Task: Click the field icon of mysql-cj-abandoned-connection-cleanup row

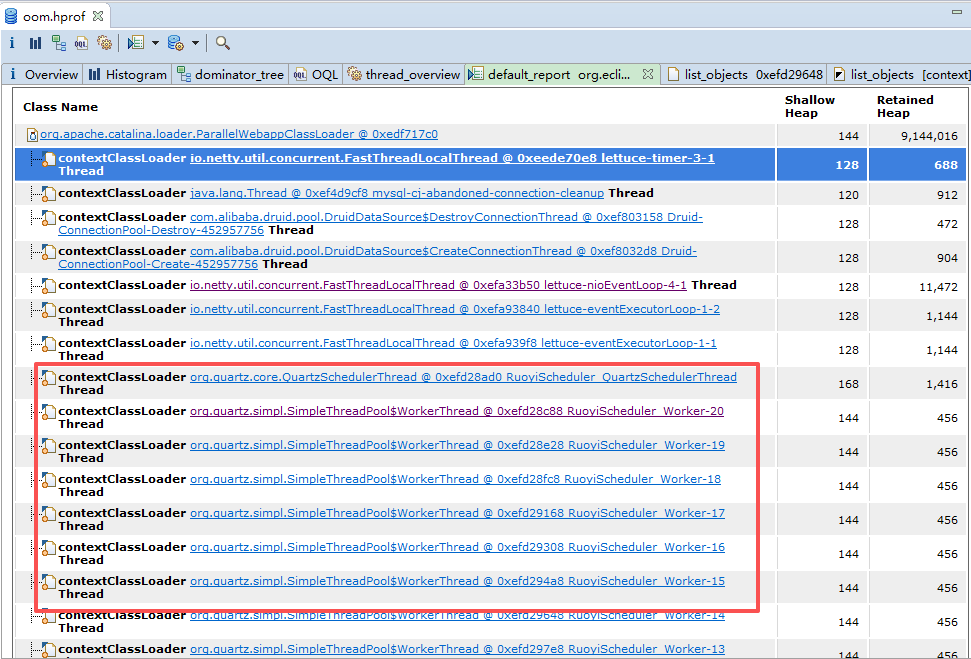Action: coord(48,195)
